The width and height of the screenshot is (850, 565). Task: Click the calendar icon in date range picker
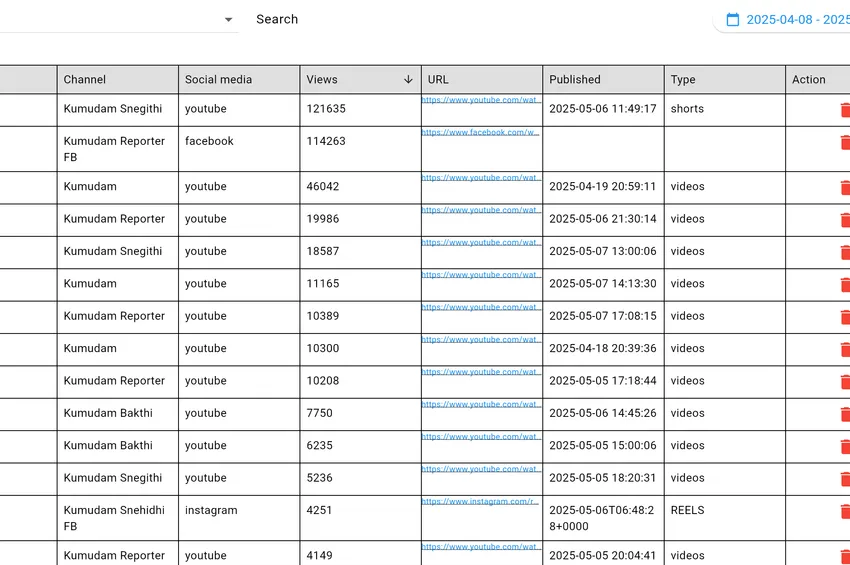732,20
